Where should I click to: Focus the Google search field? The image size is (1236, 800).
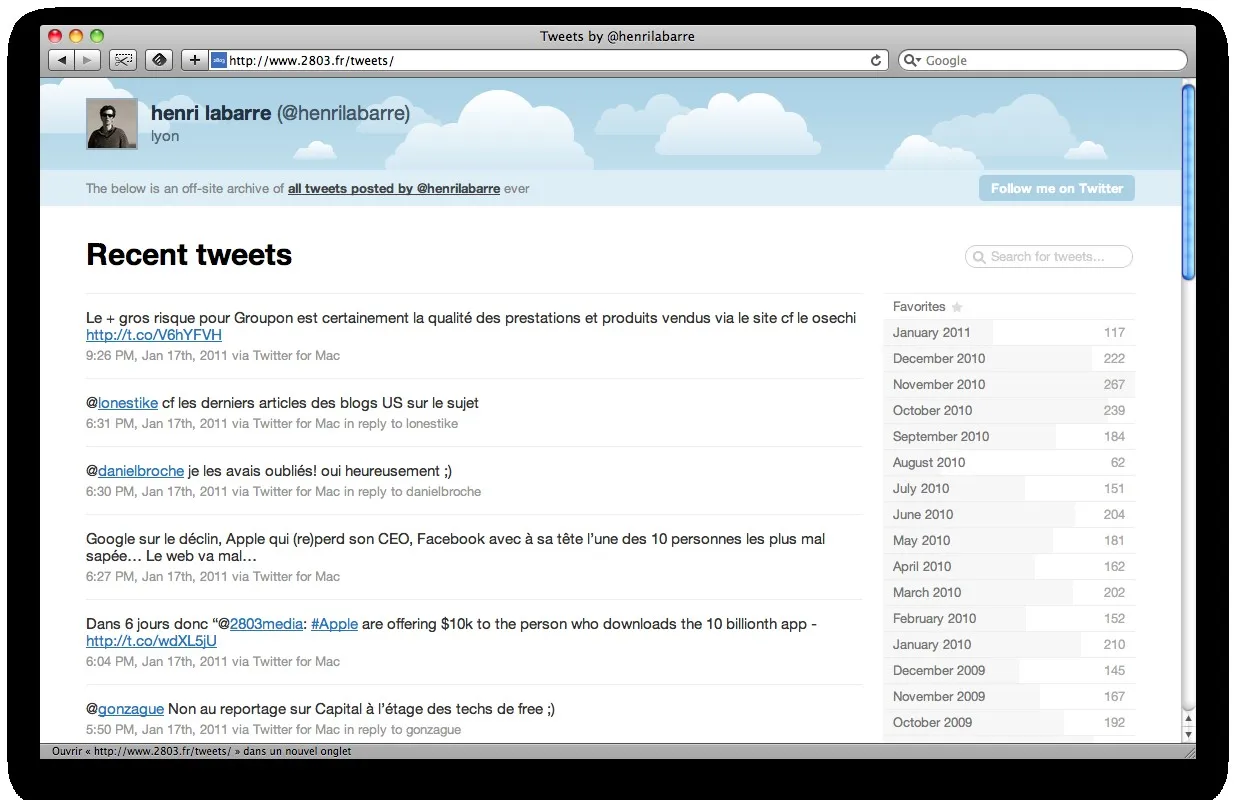coord(1042,60)
